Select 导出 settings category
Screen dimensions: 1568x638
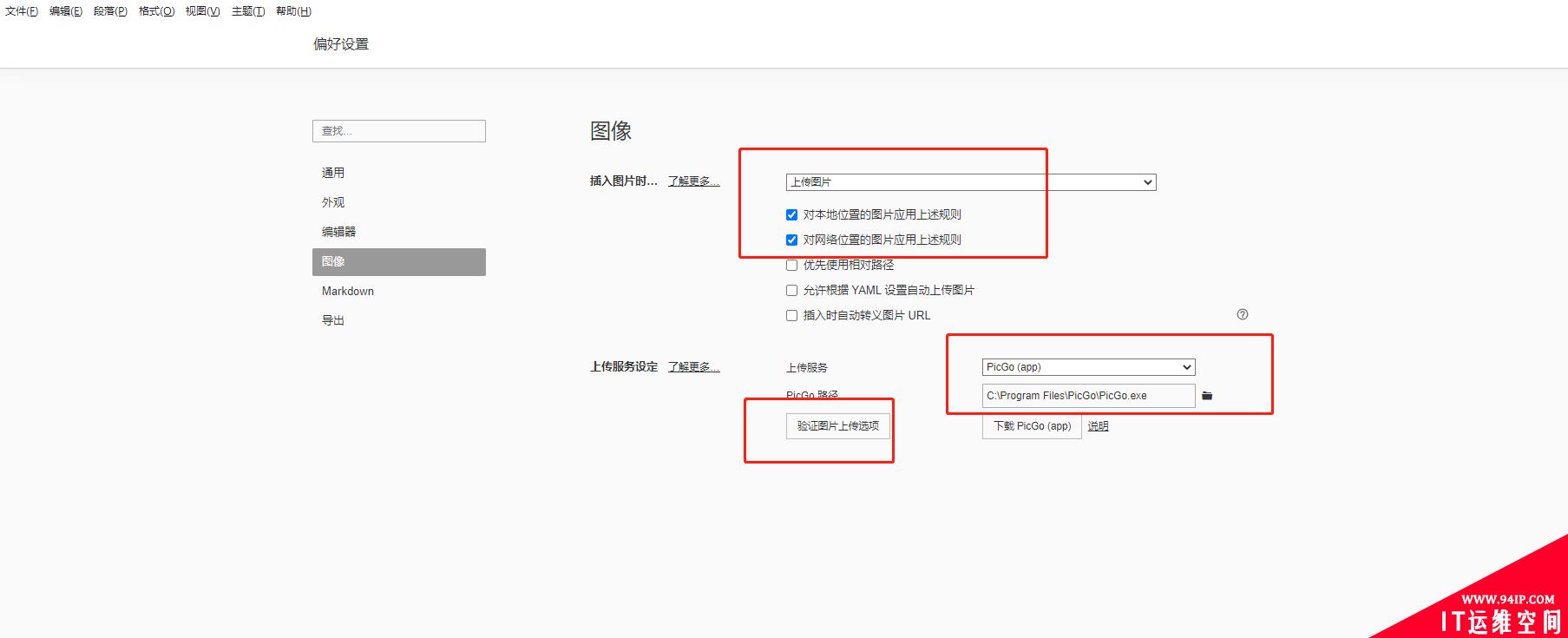tap(399, 320)
